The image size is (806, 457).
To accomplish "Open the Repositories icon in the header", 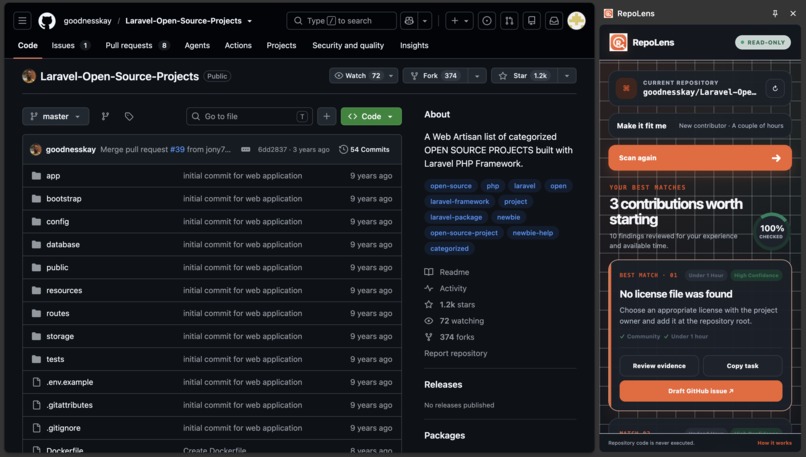I will 532,21.
